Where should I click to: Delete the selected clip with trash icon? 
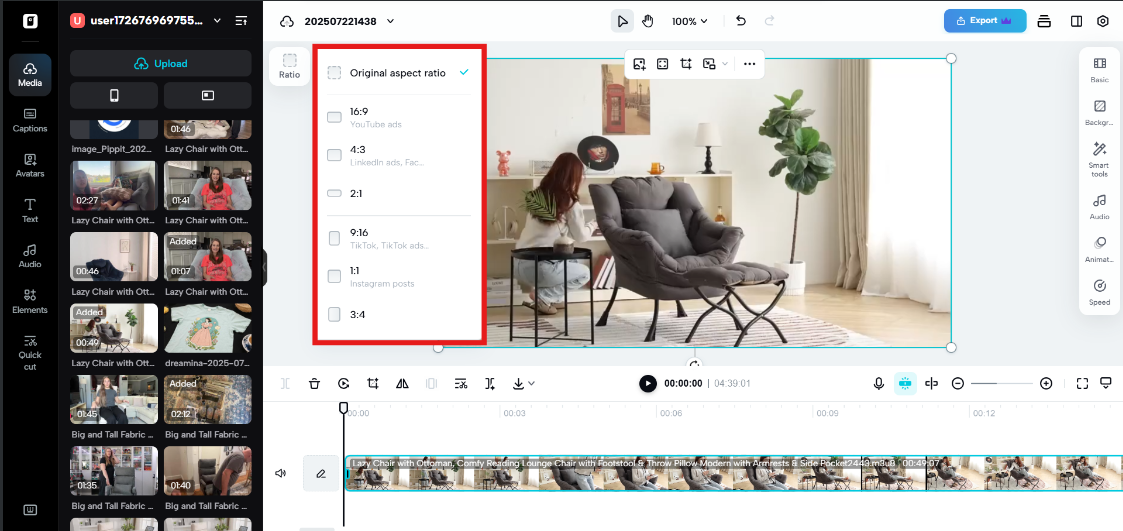(314, 383)
